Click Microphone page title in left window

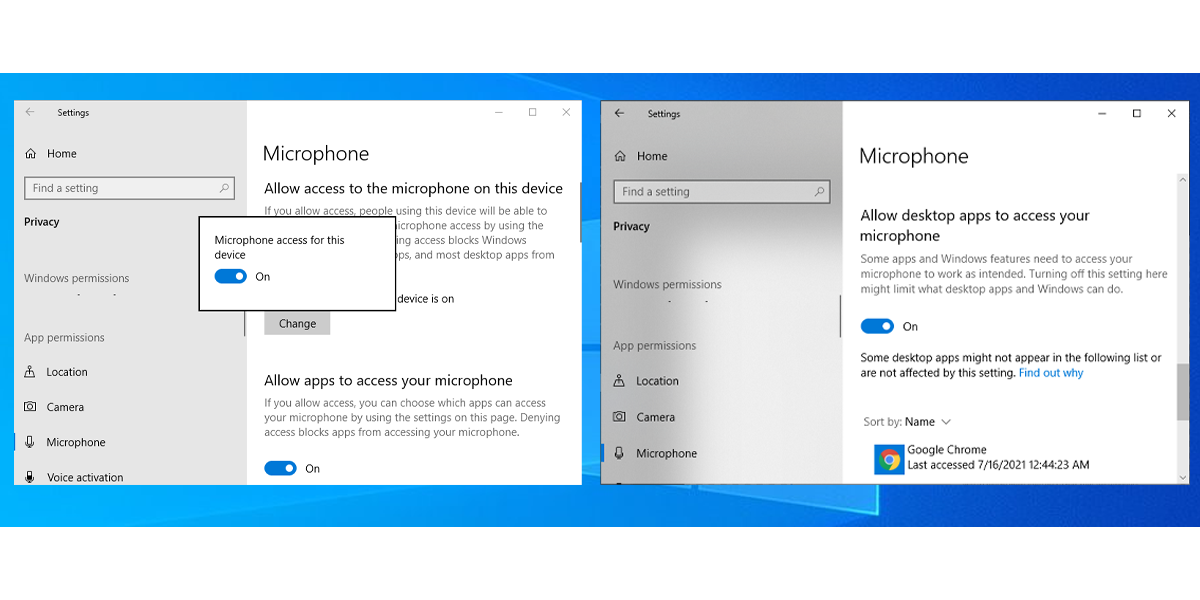[x=316, y=154]
